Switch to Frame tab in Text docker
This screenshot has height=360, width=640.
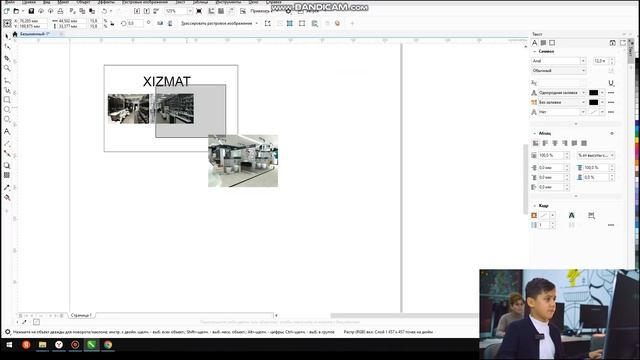click(552, 43)
